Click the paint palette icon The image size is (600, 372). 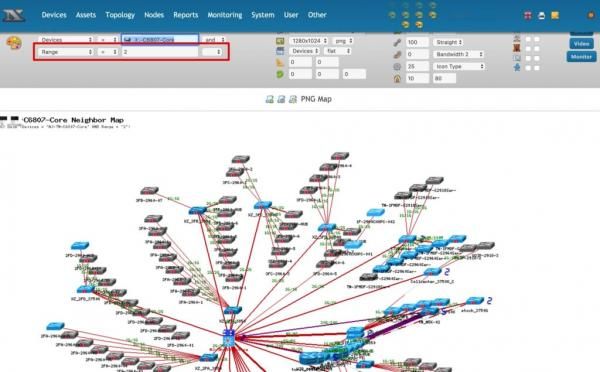pos(14,43)
